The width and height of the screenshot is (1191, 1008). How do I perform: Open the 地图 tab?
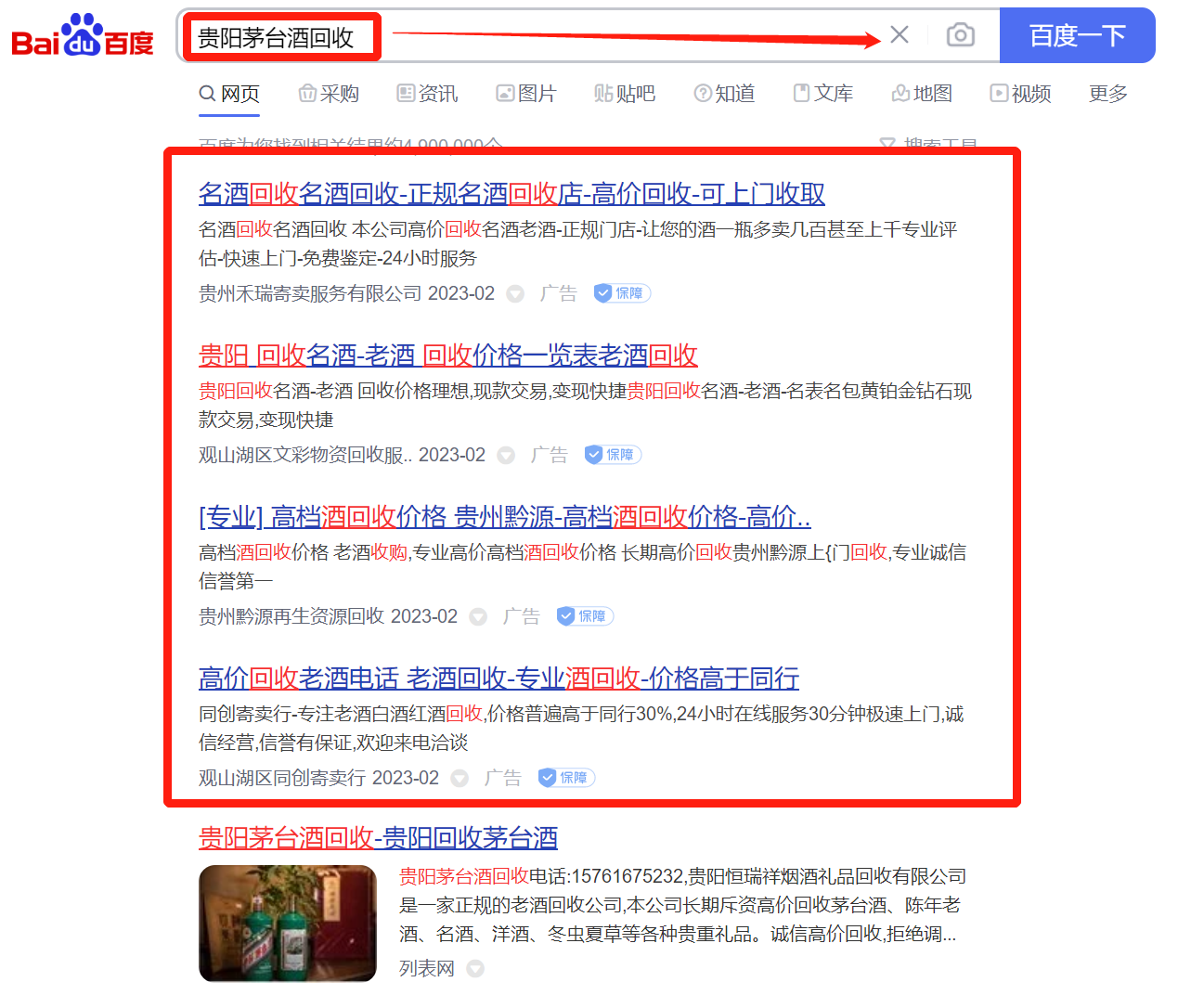(922, 94)
